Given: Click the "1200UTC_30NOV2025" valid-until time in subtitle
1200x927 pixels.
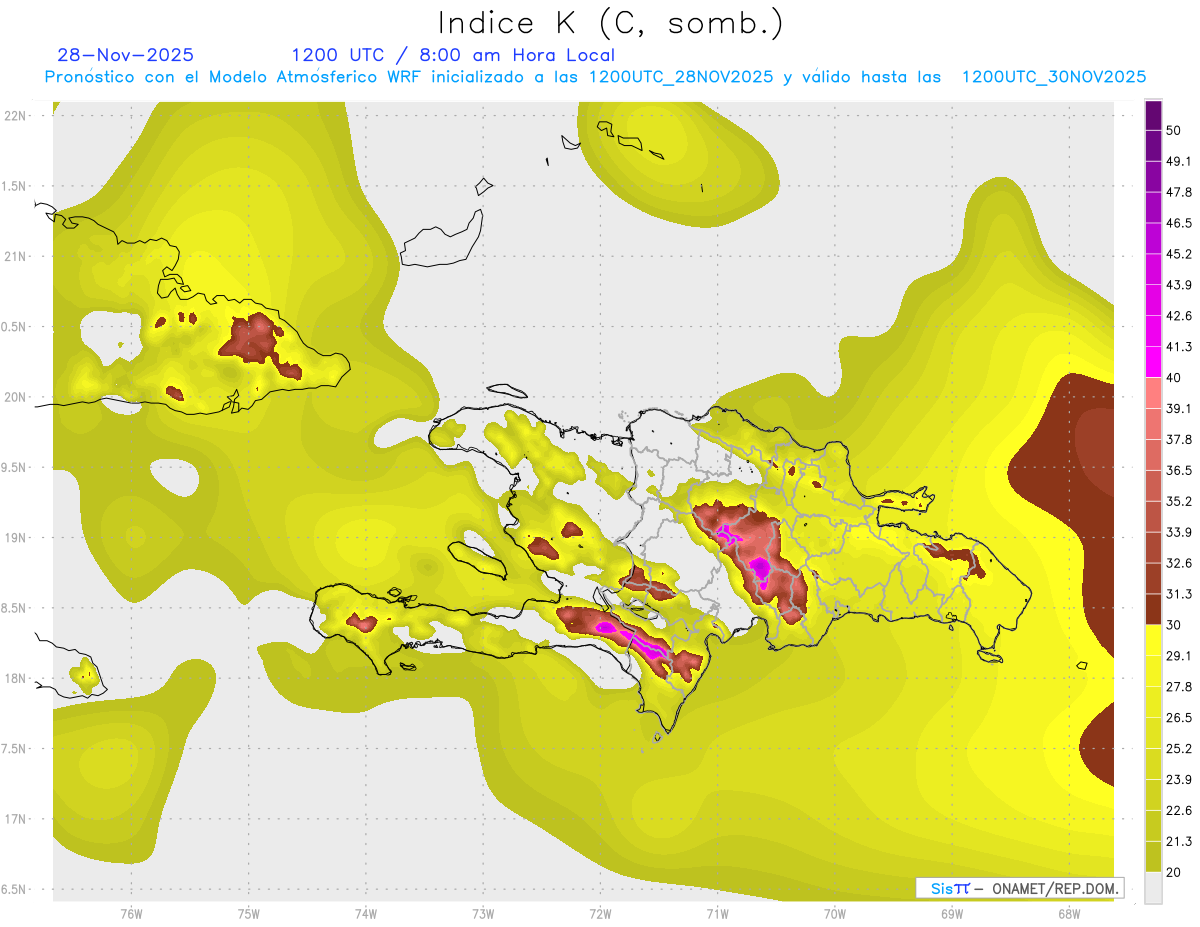Looking at the screenshot, I should [1054, 77].
